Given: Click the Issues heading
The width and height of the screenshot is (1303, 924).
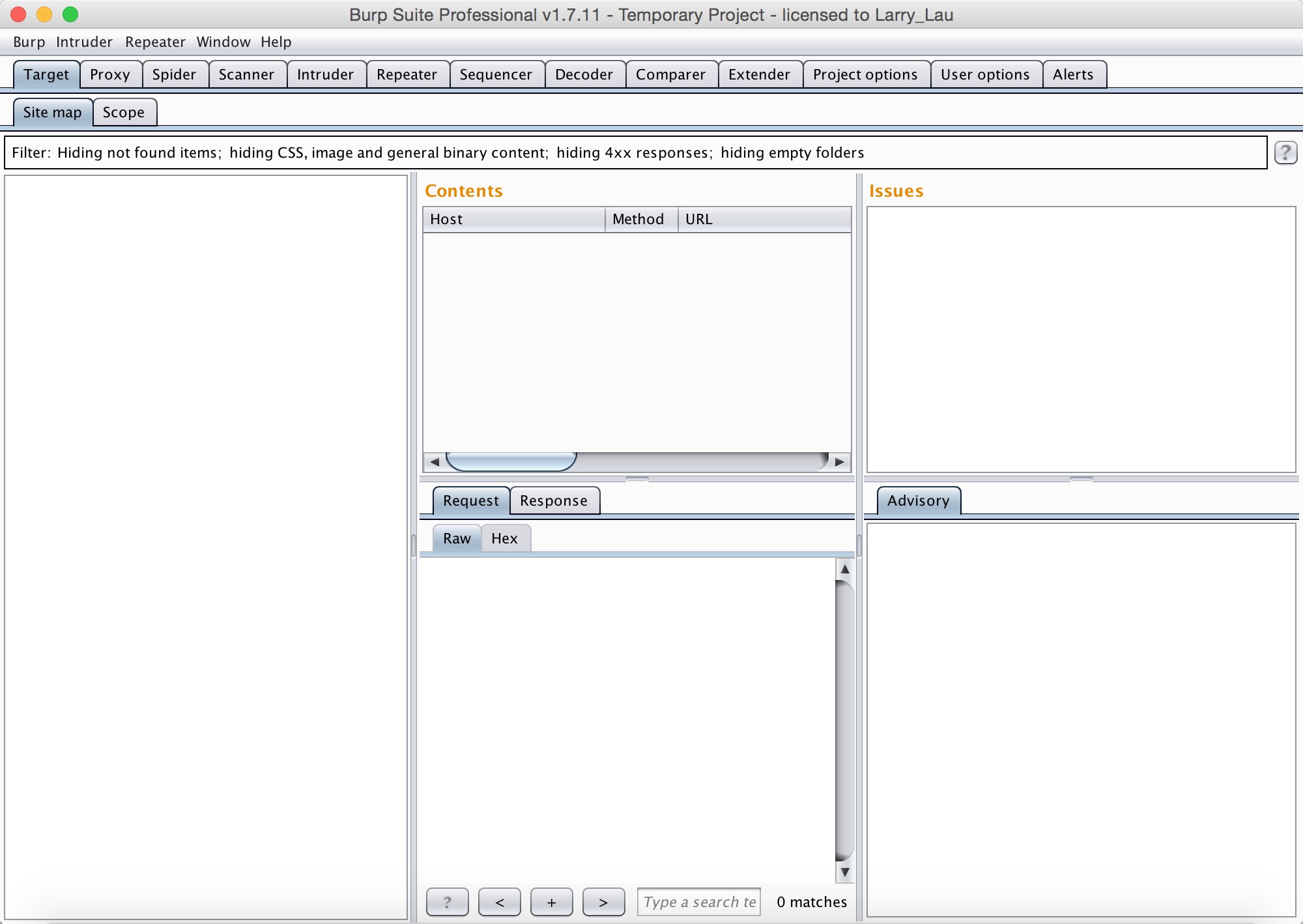Looking at the screenshot, I should tap(896, 191).
